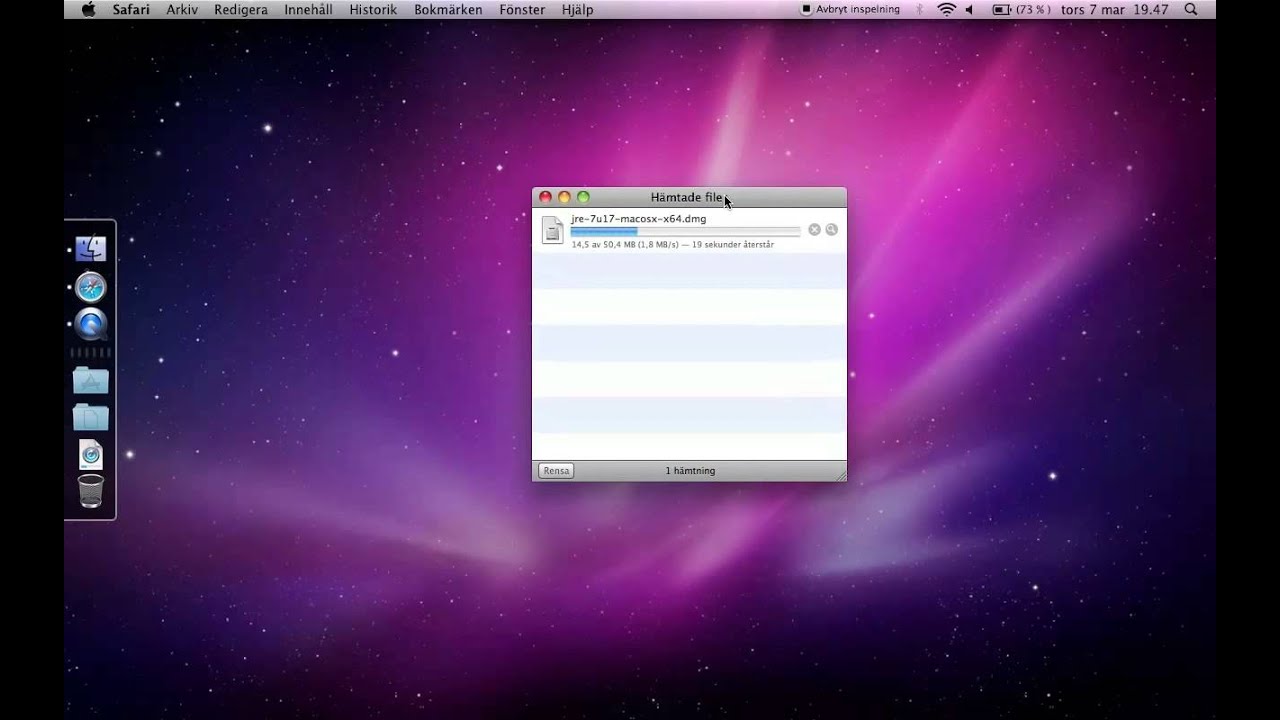Viewport: 1280px width, 720px height.
Task: Open the Historik menu
Action: (x=373, y=9)
